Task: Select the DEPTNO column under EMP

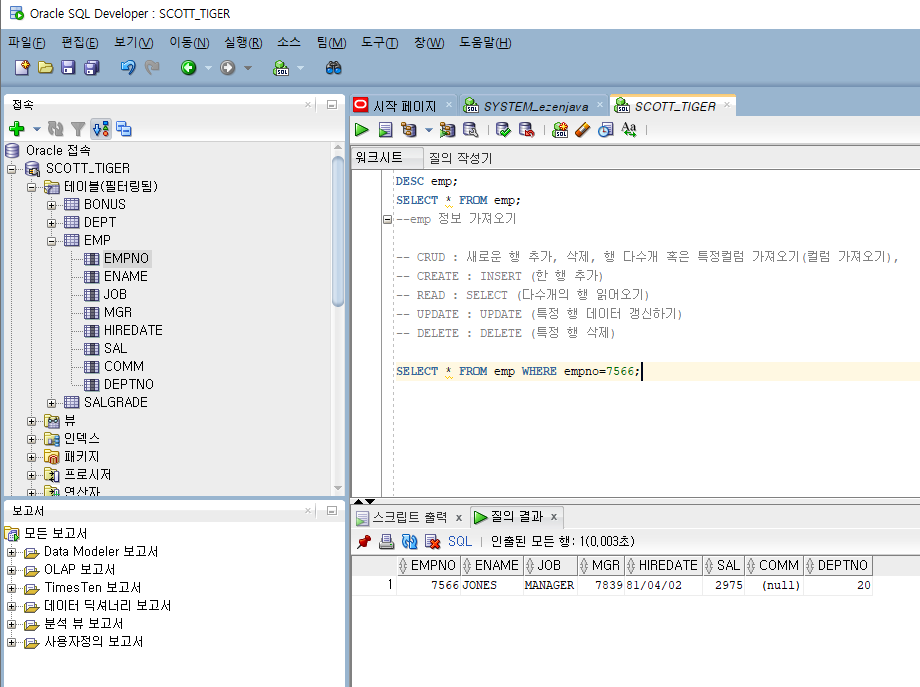Action: [x=128, y=385]
